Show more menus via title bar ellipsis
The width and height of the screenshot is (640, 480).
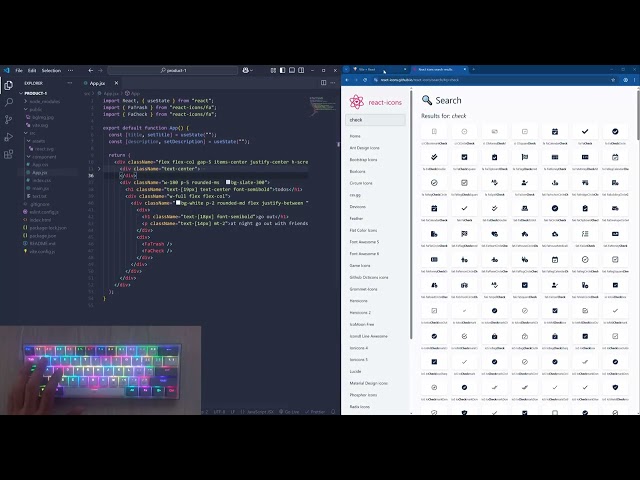70,71
